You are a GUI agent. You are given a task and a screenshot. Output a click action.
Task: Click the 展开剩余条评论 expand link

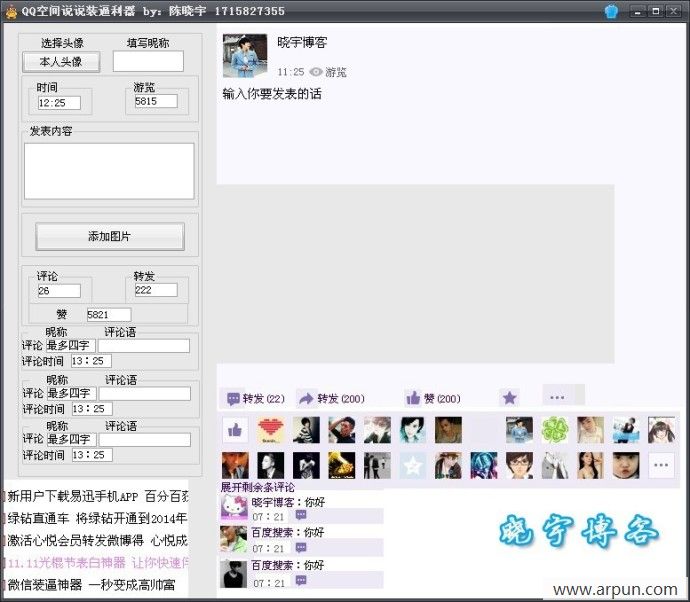(x=257, y=487)
